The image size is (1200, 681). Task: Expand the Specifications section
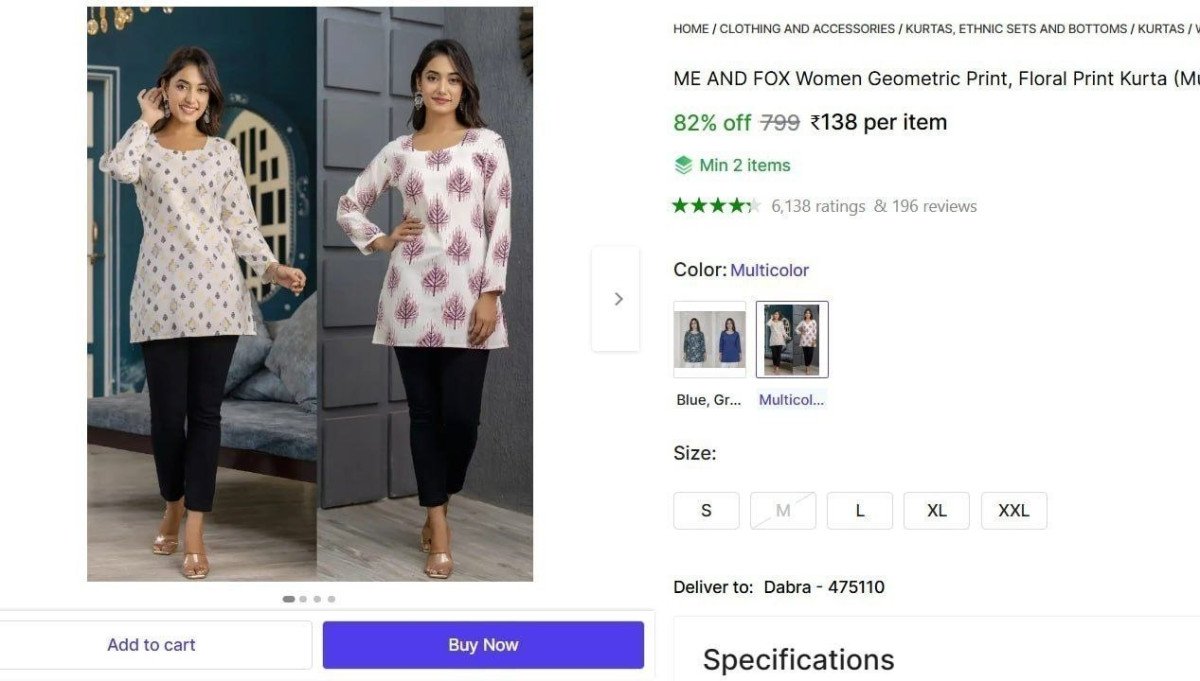click(798, 659)
